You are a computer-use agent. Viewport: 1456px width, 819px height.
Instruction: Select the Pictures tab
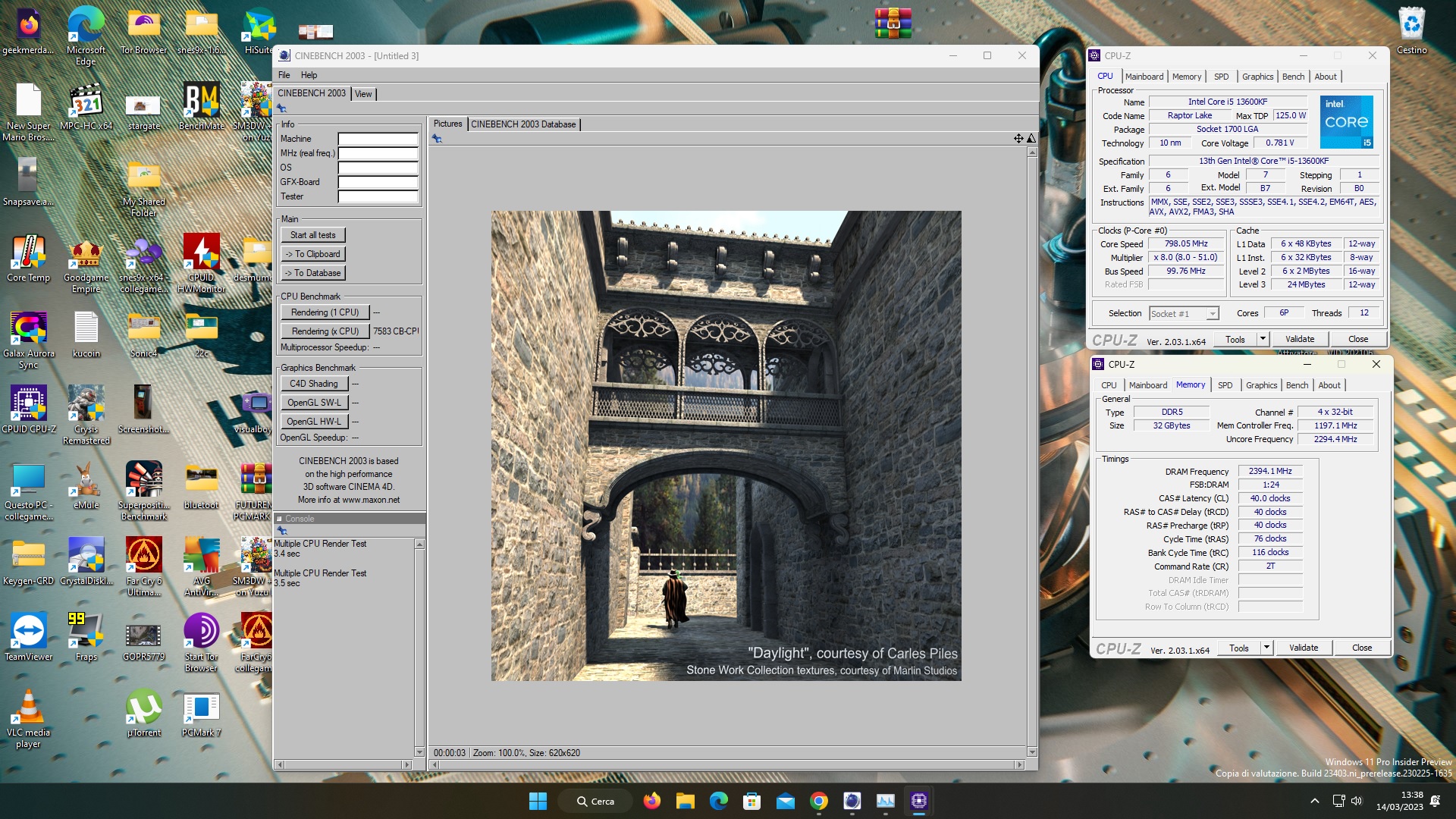(x=447, y=124)
